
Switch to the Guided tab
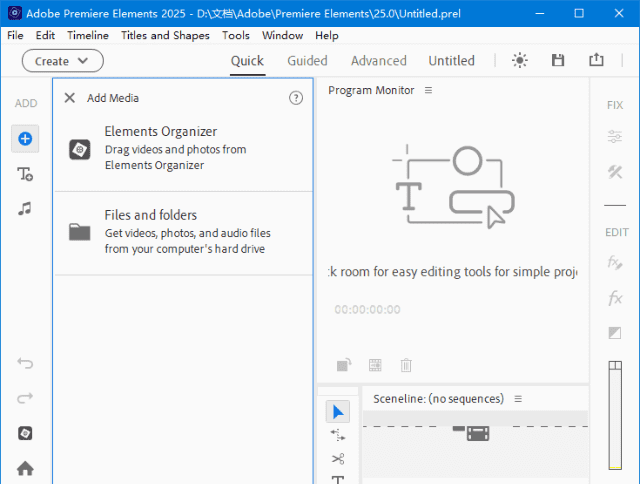[x=307, y=61]
